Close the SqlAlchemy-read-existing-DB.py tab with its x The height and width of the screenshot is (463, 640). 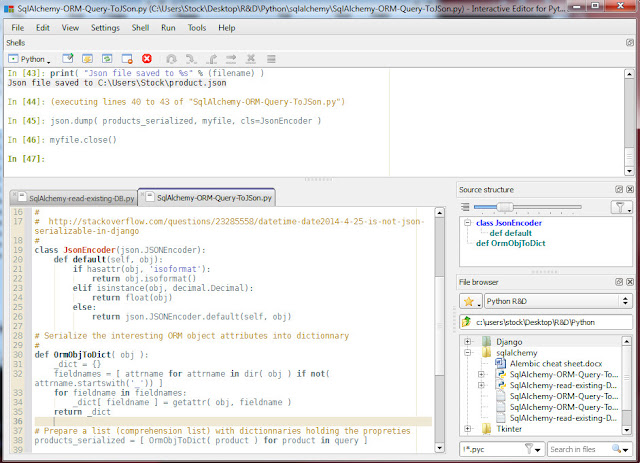point(15,195)
